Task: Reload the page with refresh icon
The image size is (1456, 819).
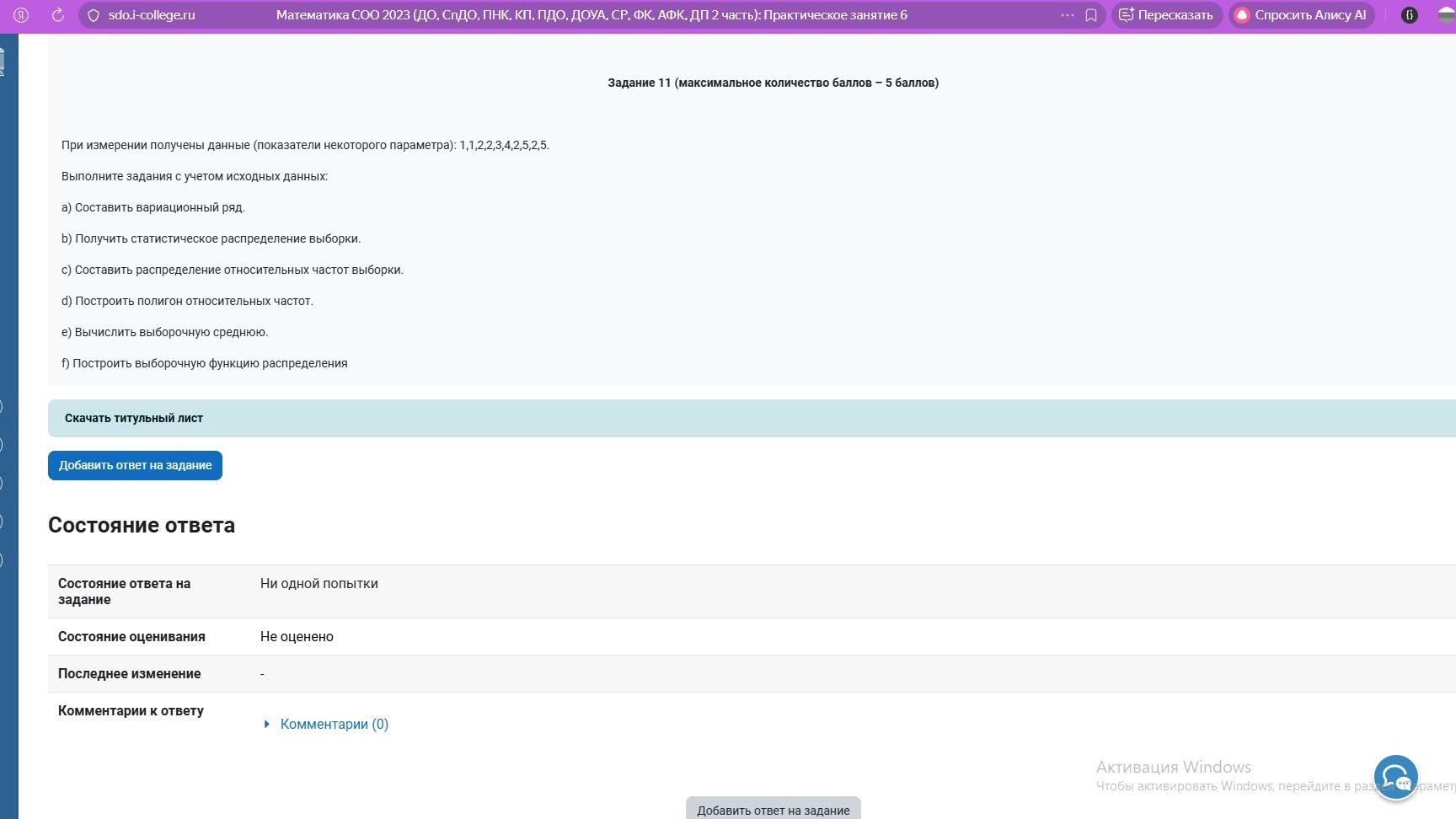Action: (58, 15)
